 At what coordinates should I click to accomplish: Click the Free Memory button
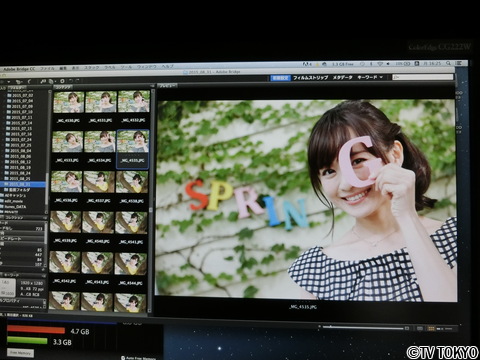point(21,353)
